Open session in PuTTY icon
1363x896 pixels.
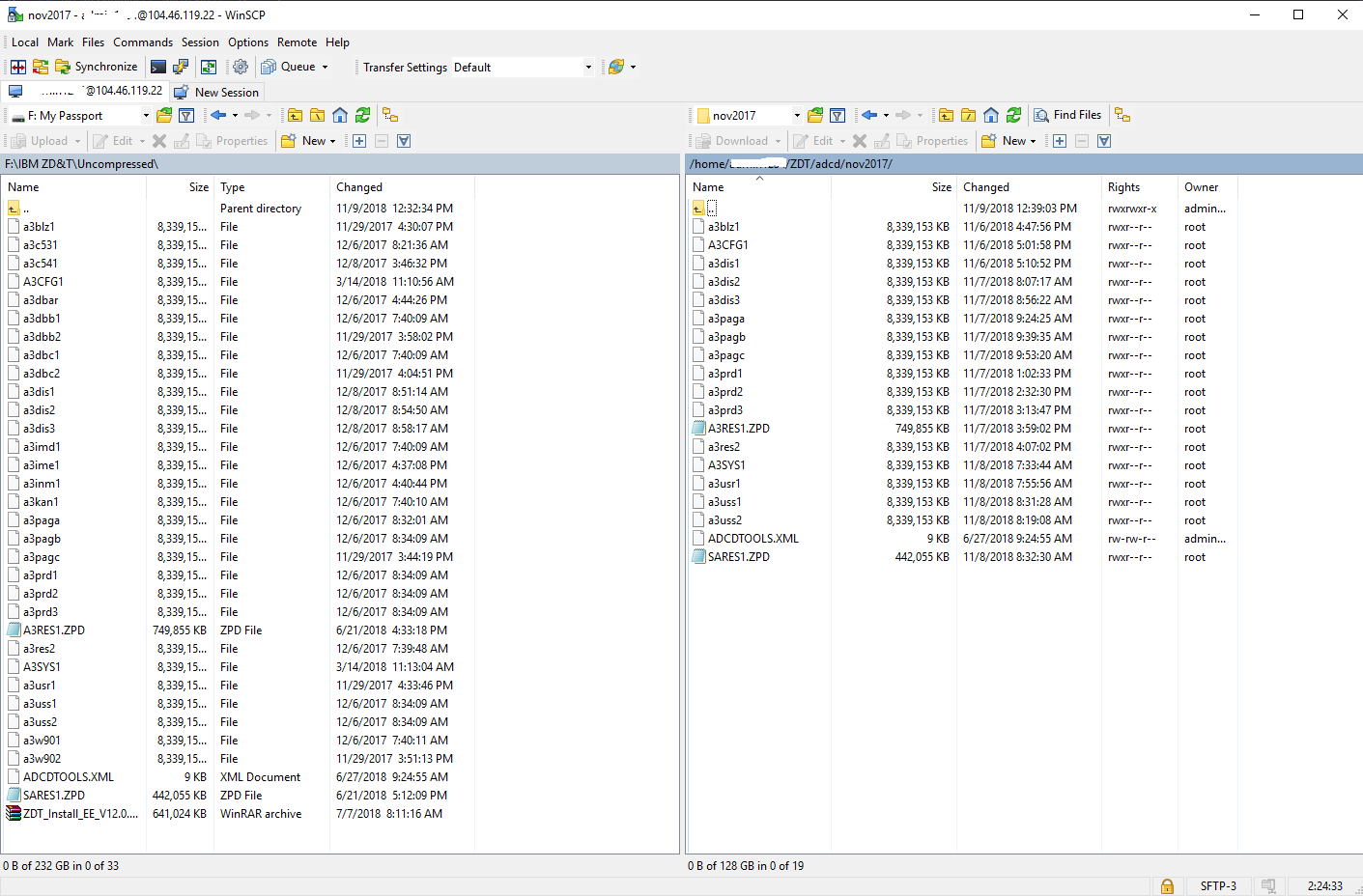point(181,67)
